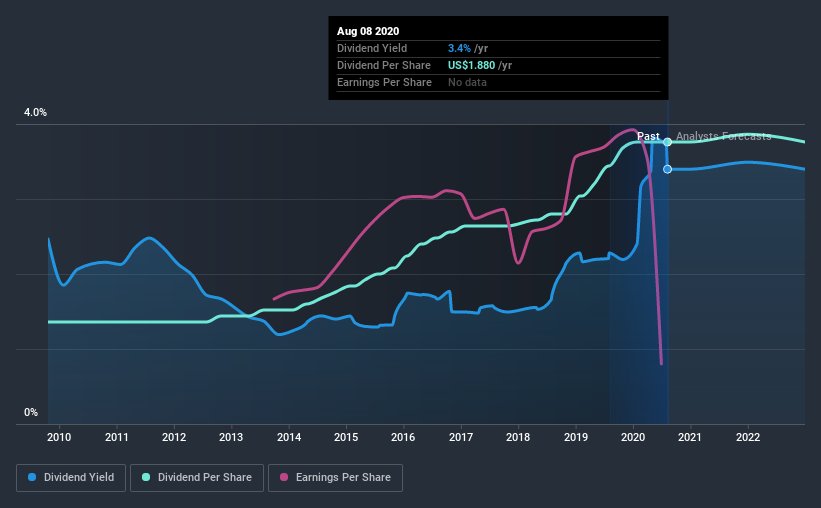Click the 2016 x-axis year label

pyautogui.click(x=403, y=437)
